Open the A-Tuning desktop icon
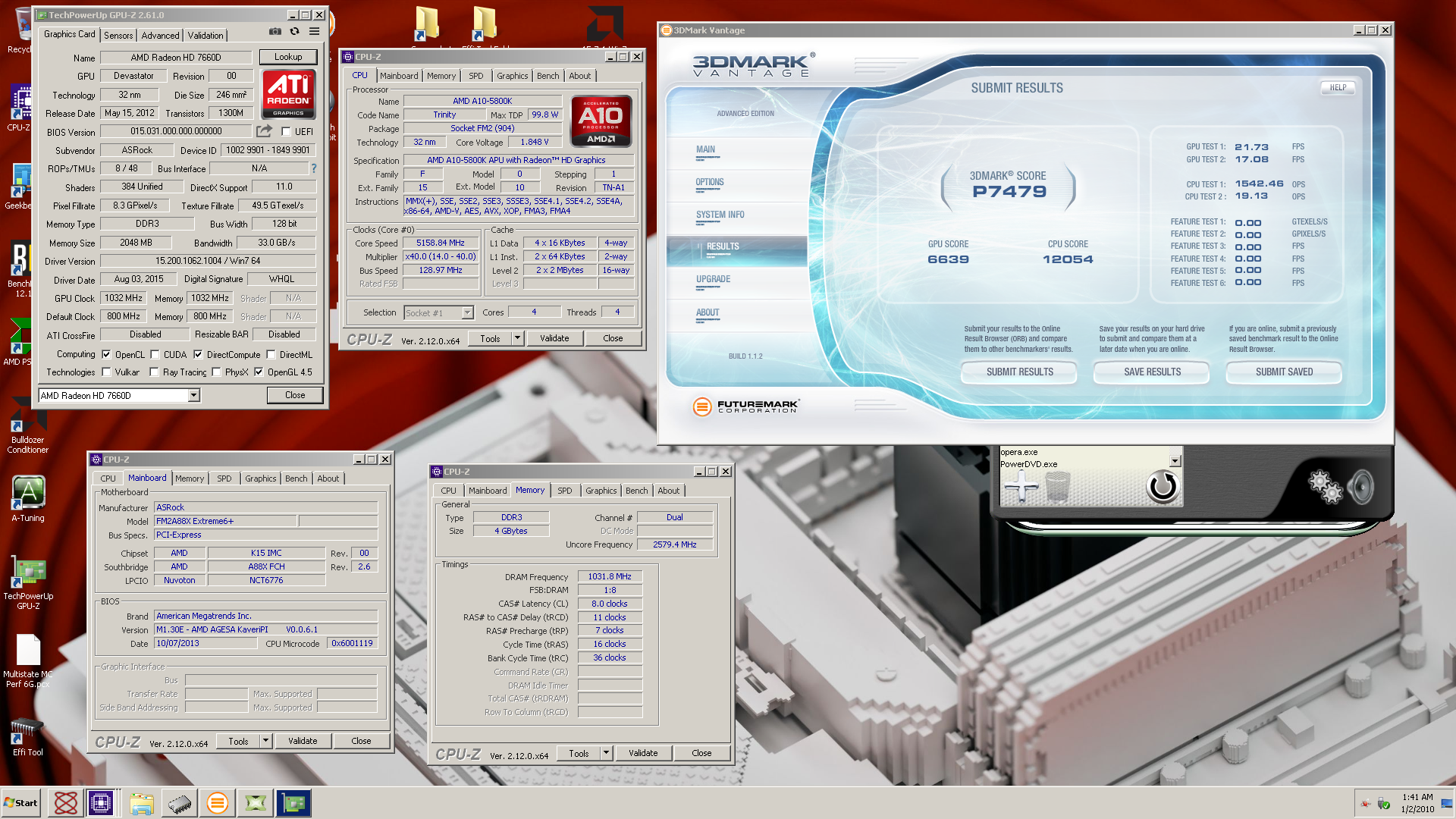The width and height of the screenshot is (1456, 819). tap(28, 498)
